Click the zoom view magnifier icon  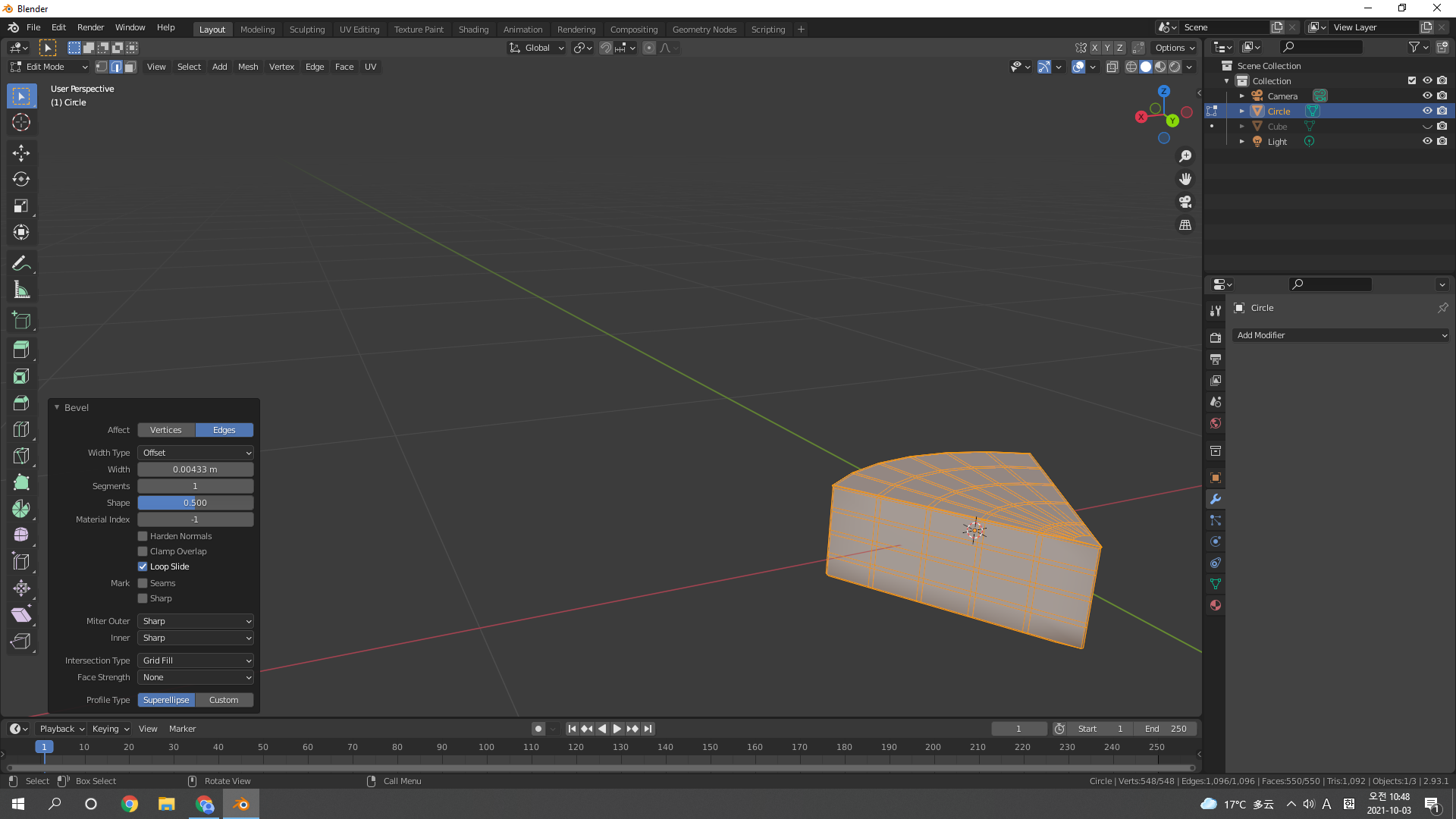(x=1185, y=156)
